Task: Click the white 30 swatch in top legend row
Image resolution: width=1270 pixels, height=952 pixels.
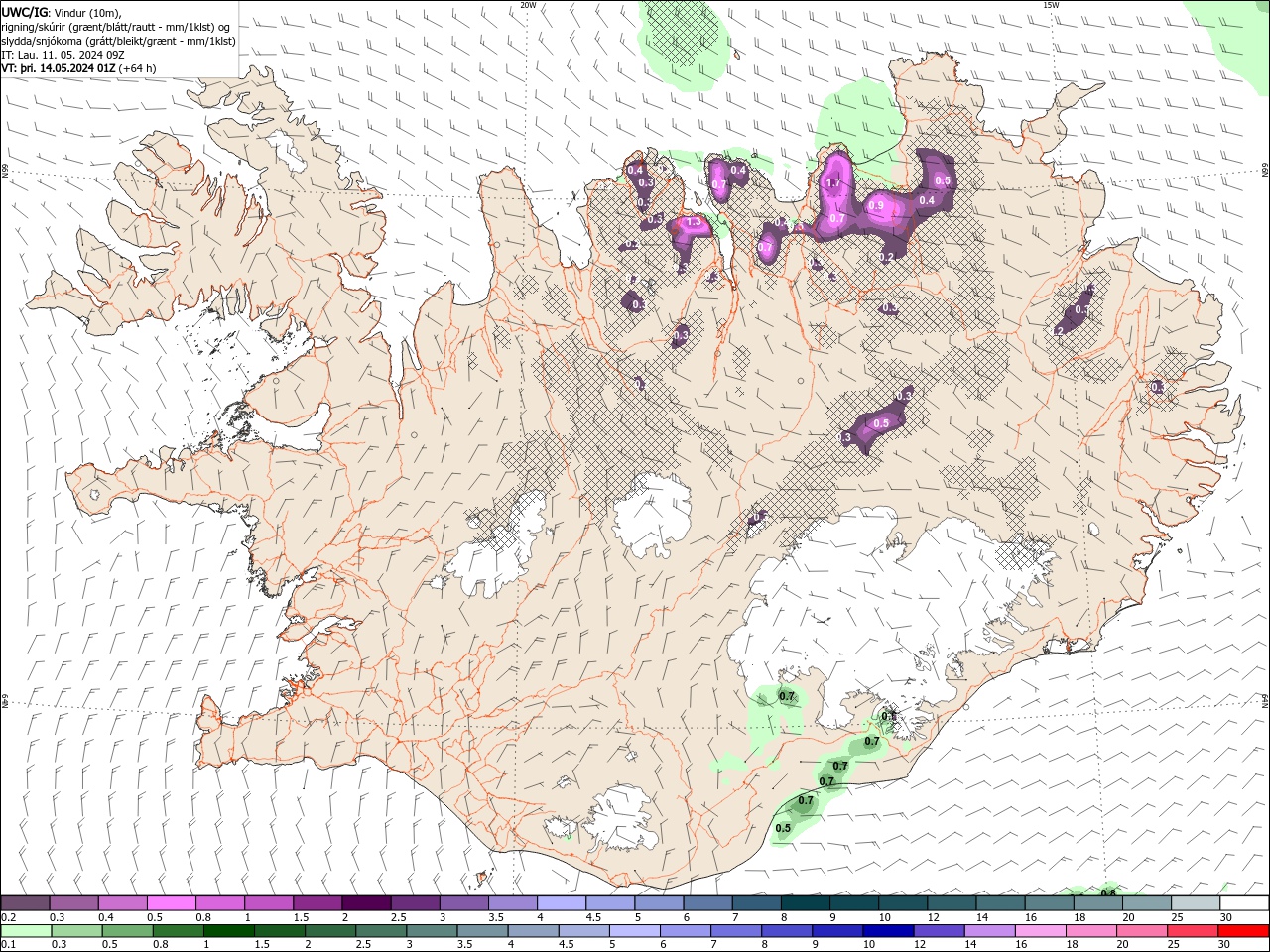Action: [1244, 902]
